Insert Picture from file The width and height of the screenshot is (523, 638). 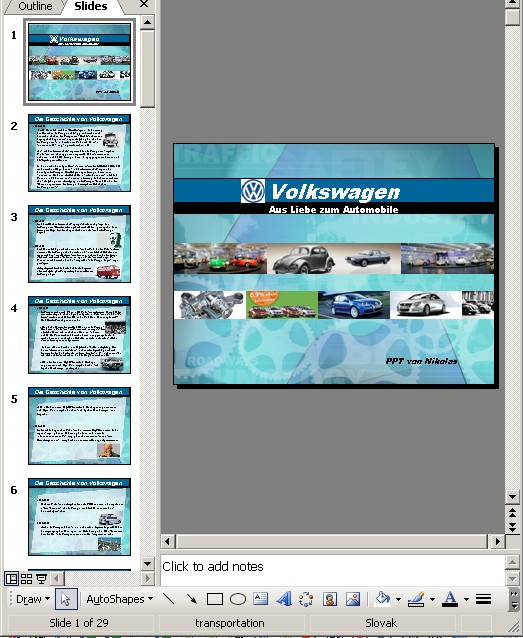(353, 599)
